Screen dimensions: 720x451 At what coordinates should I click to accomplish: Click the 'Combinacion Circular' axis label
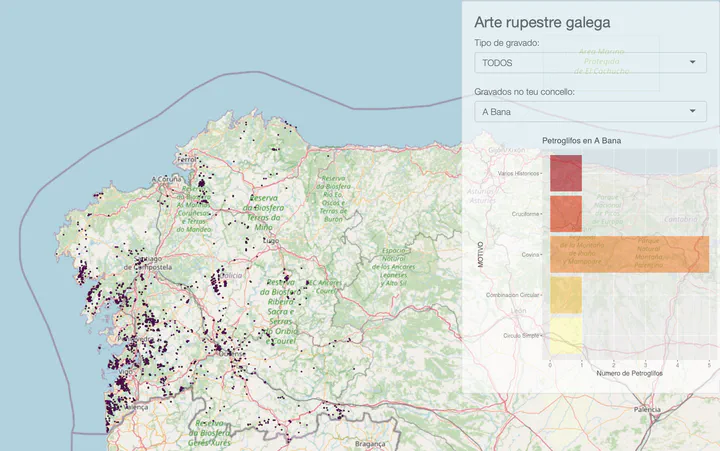point(512,295)
